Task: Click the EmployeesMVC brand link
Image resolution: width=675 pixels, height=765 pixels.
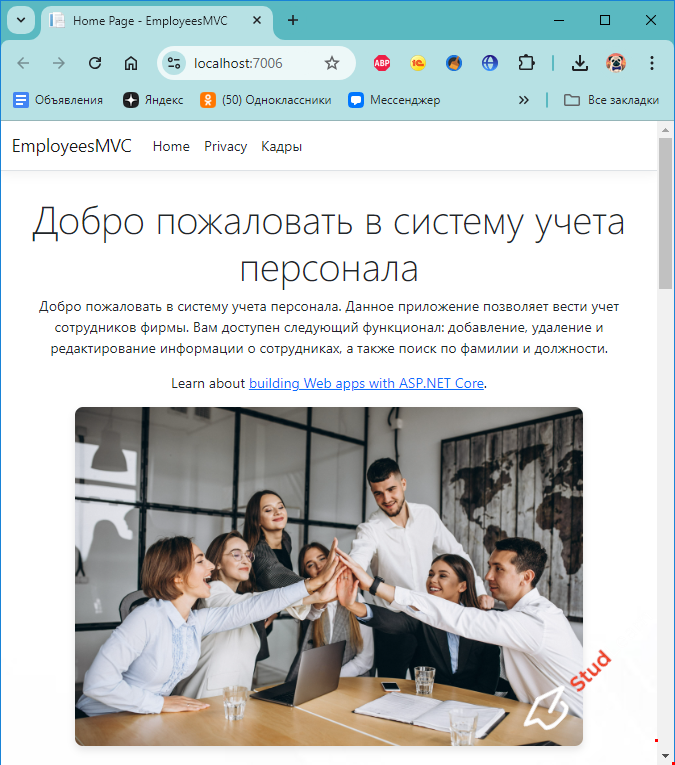Action: coord(72,146)
